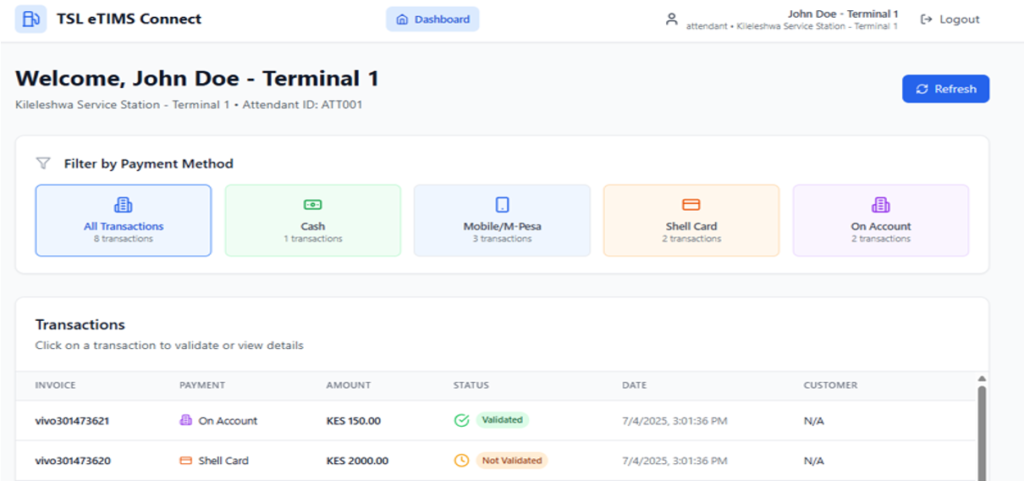This screenshot has width=1024, height=481.
Task: Click the TSL eTIMS Connect title
Action: (129, 19)
